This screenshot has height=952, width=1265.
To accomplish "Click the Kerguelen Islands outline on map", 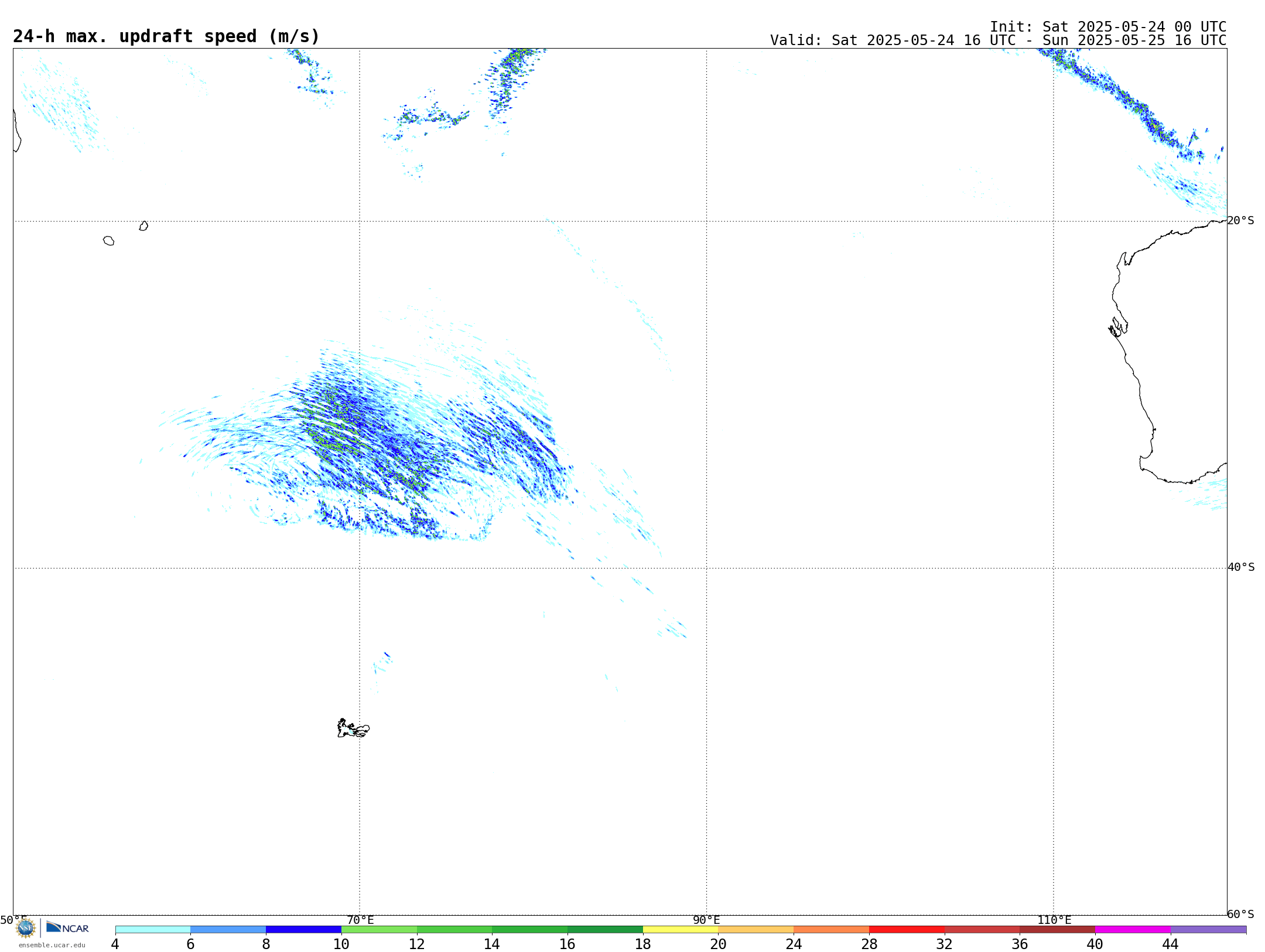I will (x=353, y=728).
